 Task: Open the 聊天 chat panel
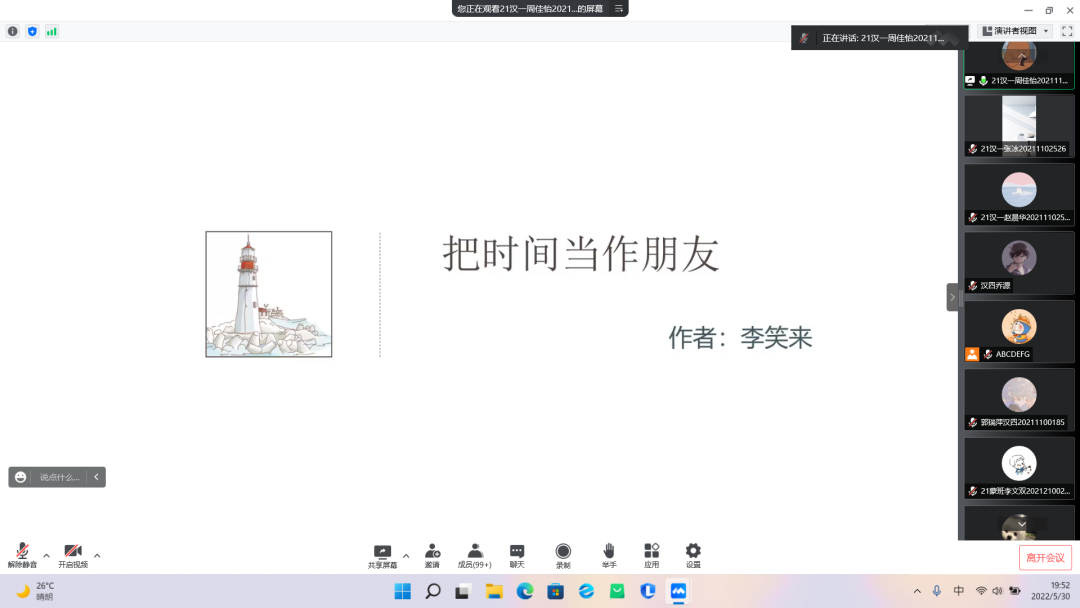[x=517, y=552]
